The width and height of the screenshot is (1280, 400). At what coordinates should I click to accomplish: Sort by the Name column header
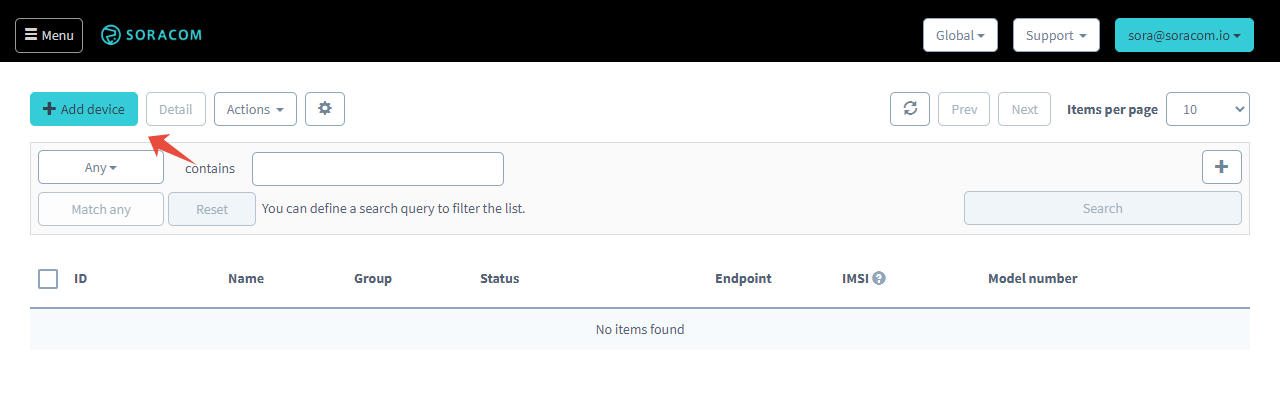tap(246, 278)
